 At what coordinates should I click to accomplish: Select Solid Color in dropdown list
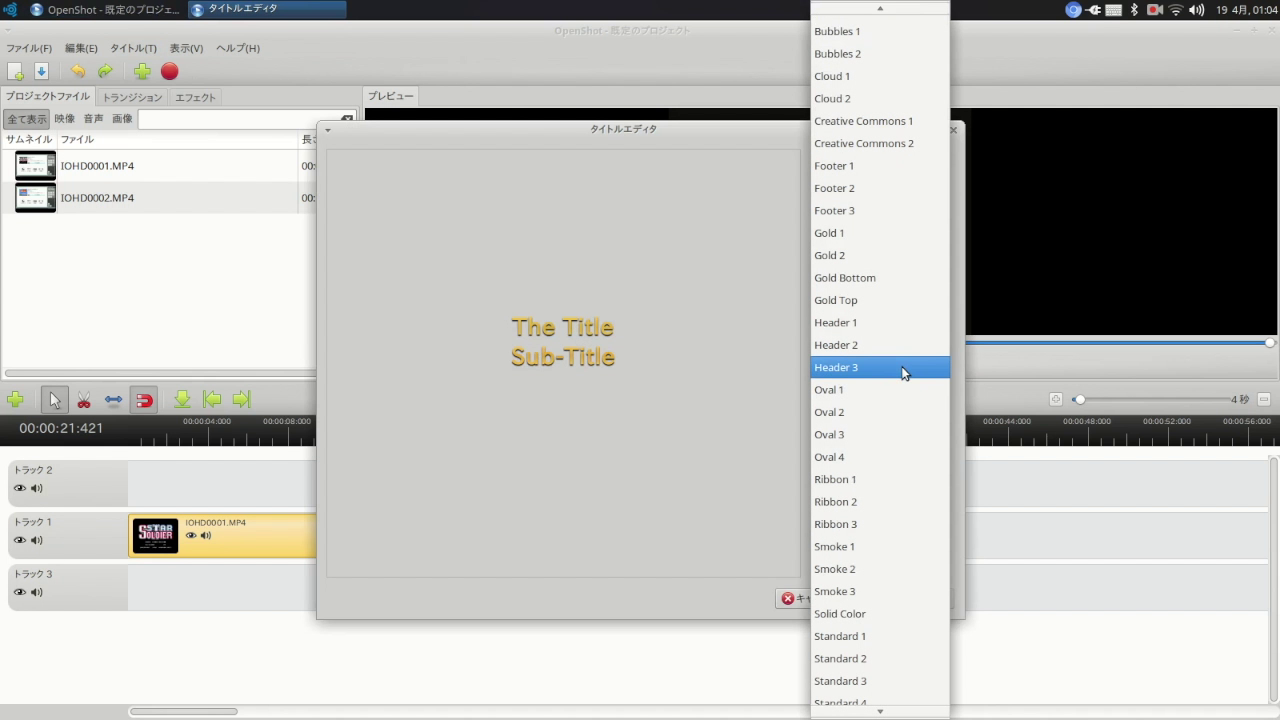(x=839, y=614)
